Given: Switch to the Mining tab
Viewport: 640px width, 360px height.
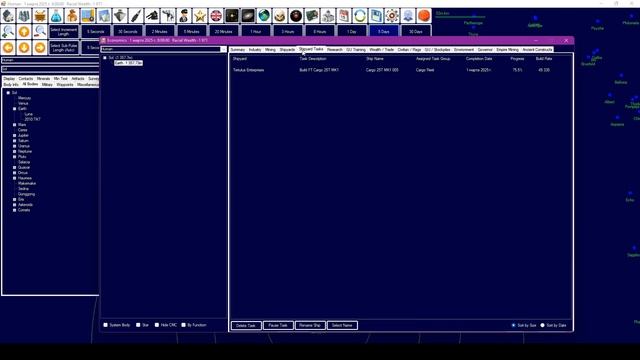Looking at the screenshot, I should pos(270,49).
